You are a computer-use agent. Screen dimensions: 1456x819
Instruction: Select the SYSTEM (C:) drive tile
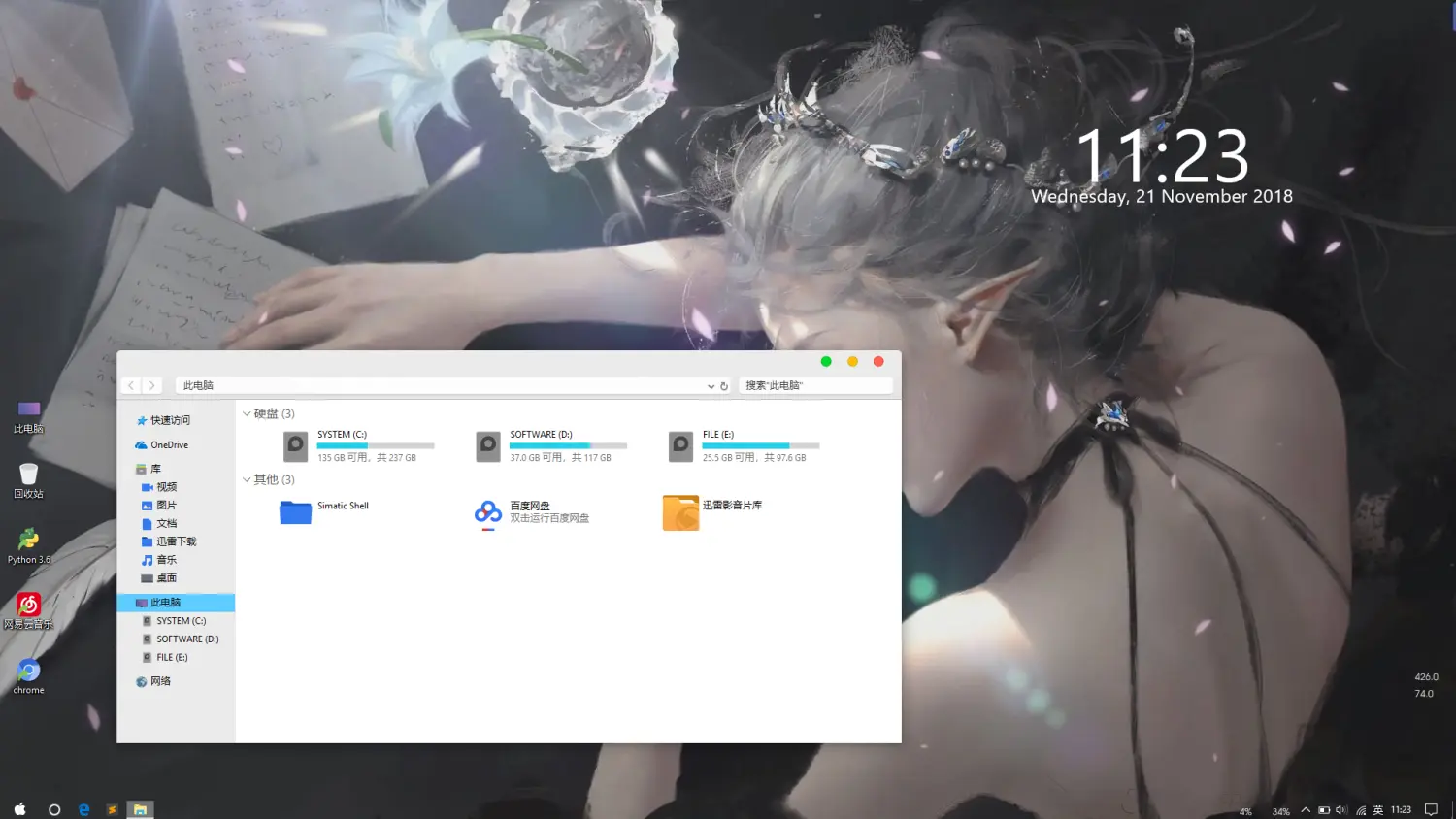pos(359,446)
